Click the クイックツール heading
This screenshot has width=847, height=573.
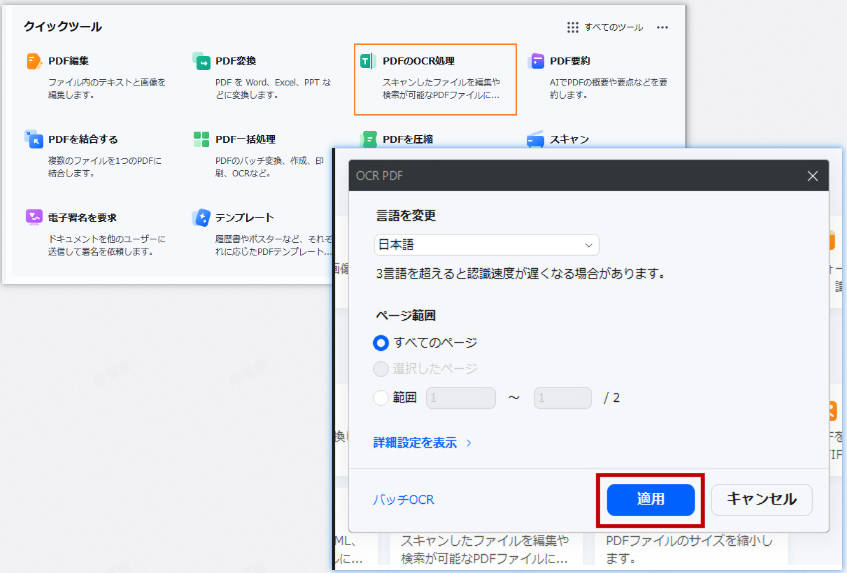(63, 26)
